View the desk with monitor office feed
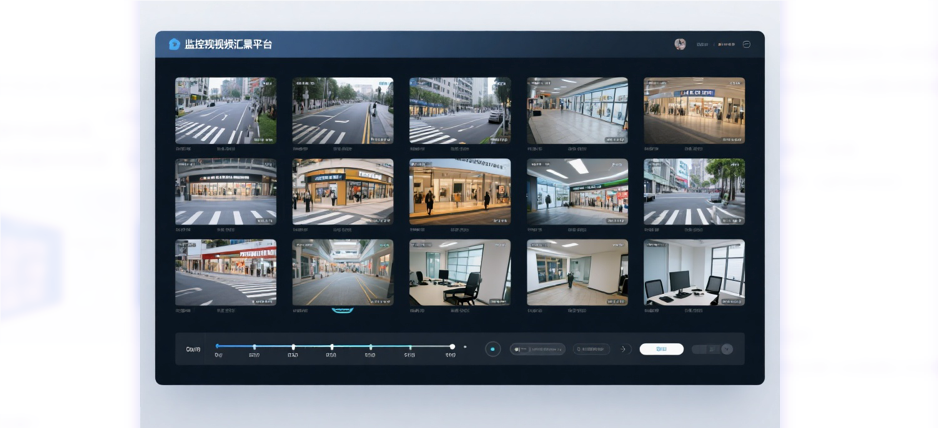 693,271
